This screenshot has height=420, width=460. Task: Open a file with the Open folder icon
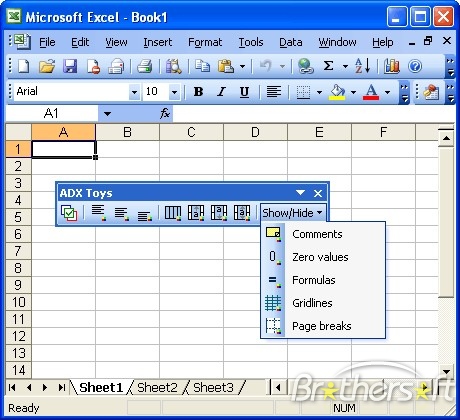click(47, 66)
